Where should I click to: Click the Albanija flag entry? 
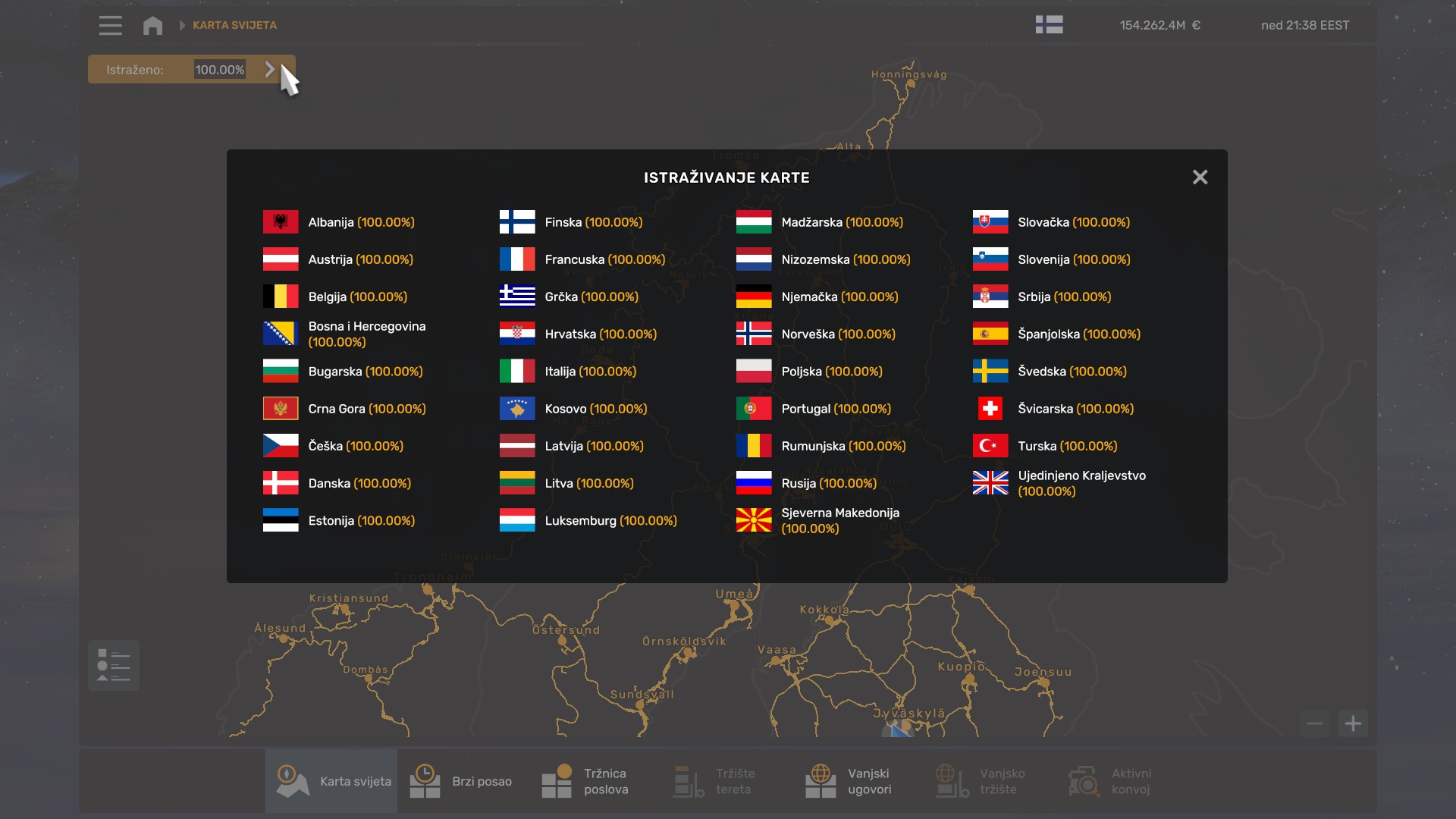(x=281, y=222)
